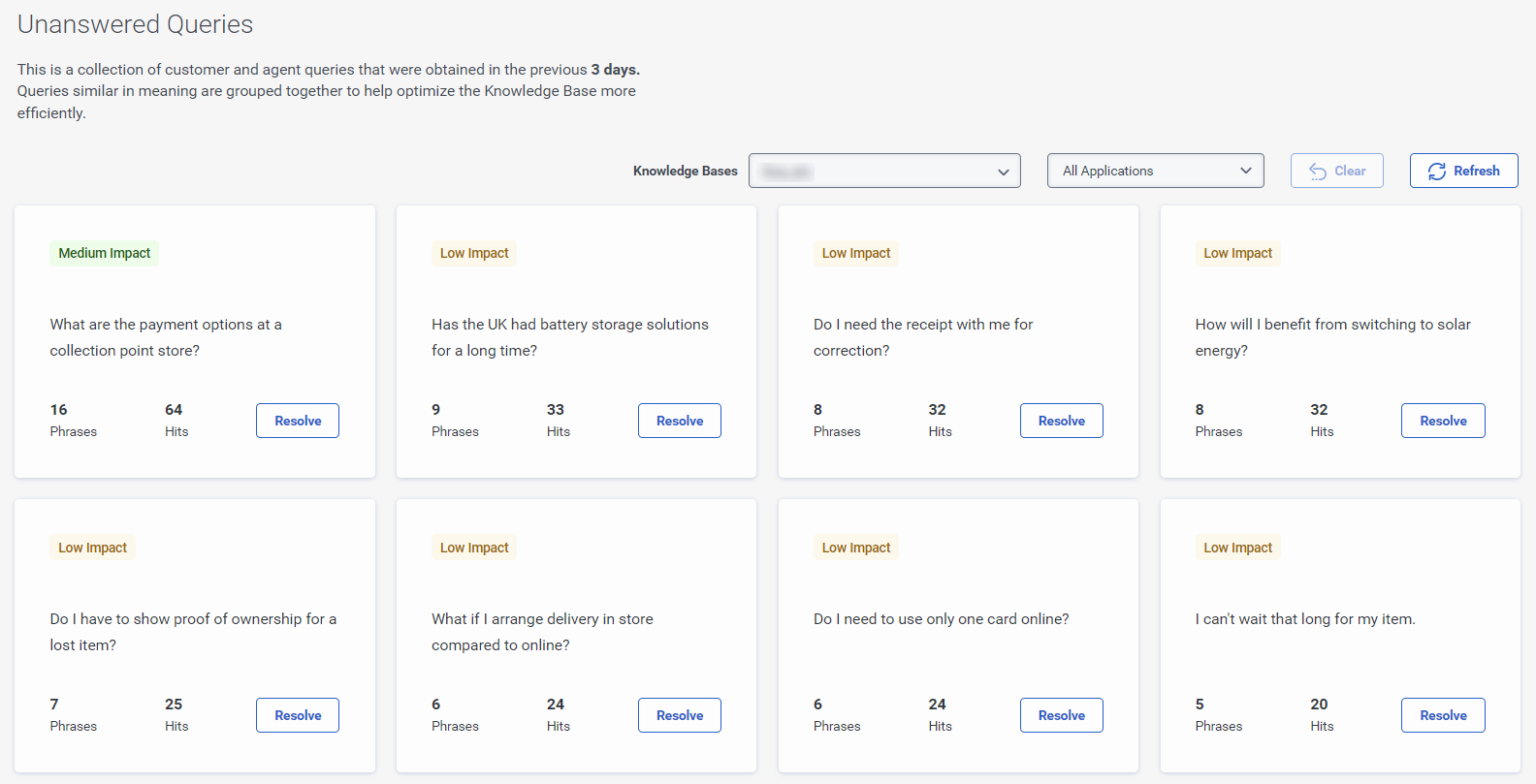Image resolution: width=1536 pixels, height=784 pixels.
Task: Resolve the "can't wait for my item" query
Action: tap(1443, 715)
